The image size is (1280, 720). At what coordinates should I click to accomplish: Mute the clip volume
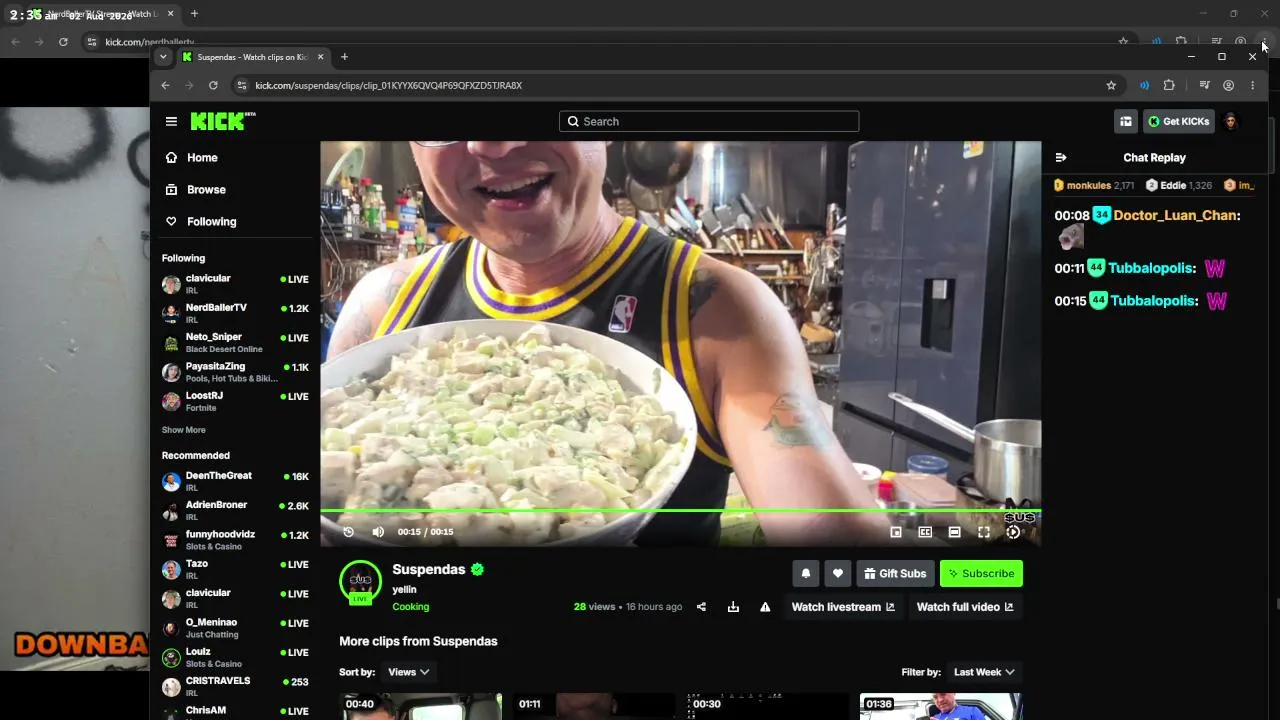[x=378, y=532]
